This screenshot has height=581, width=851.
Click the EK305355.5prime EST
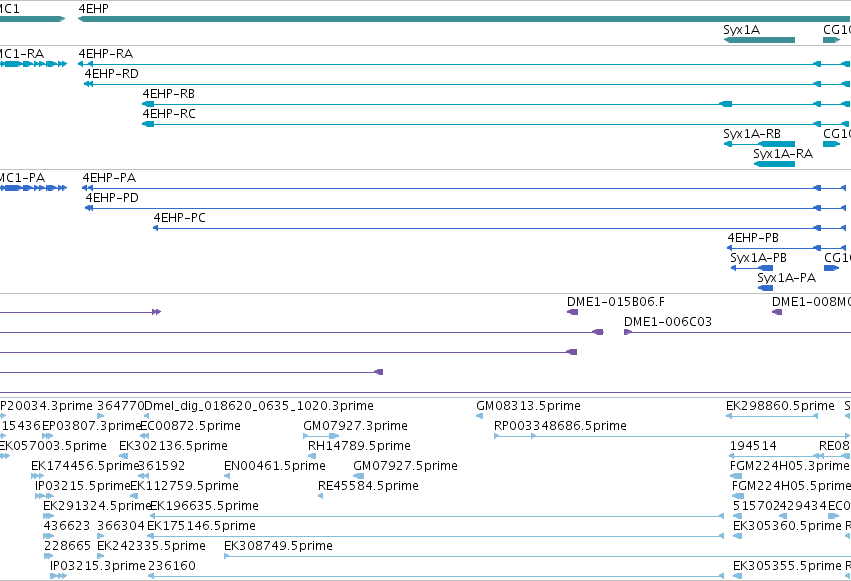[738, 576]
